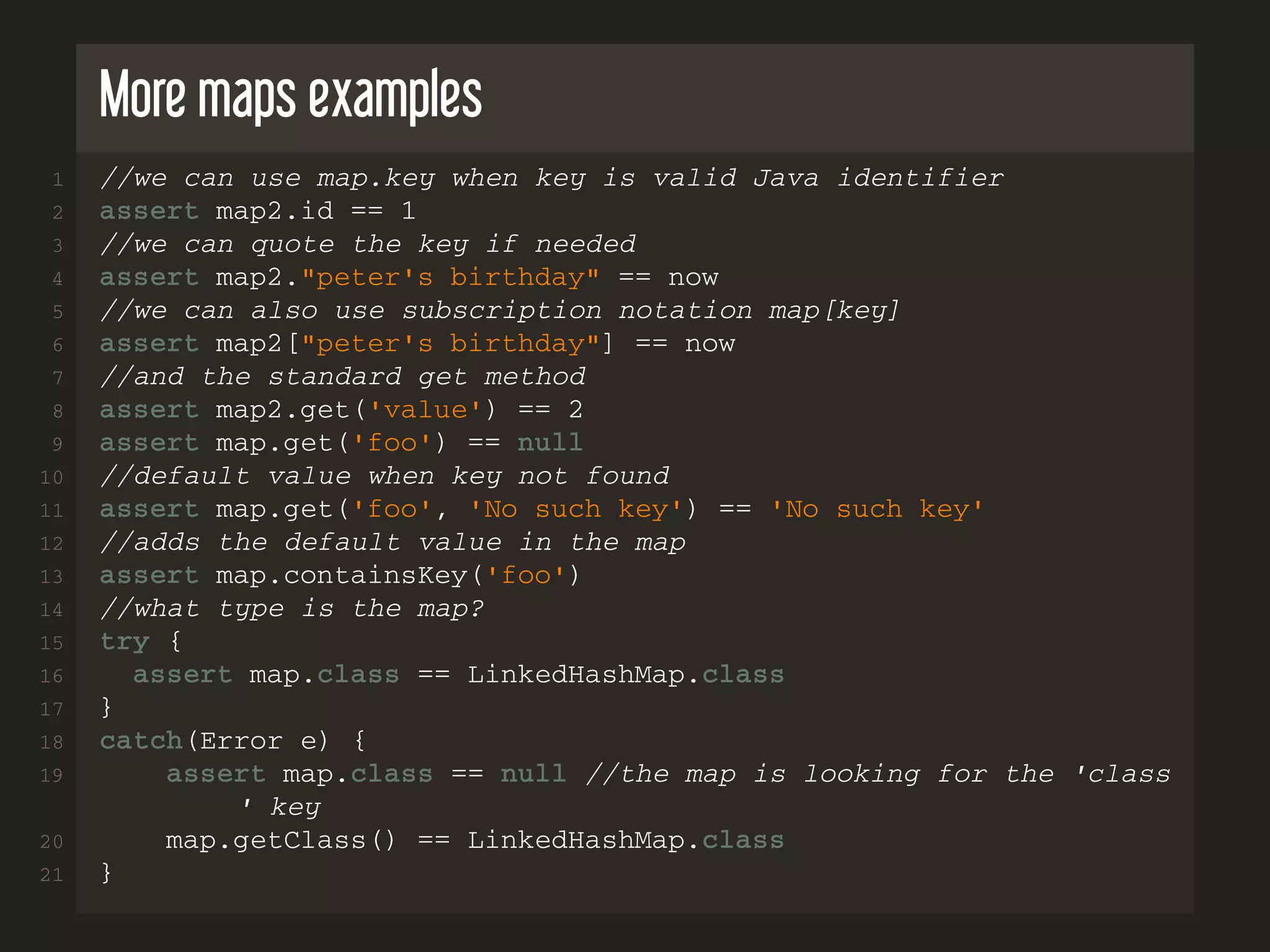This screenshot has width=1270, height=952.
Task: Click the 'adds the default value' comment
Action: [x=393, y=542]
